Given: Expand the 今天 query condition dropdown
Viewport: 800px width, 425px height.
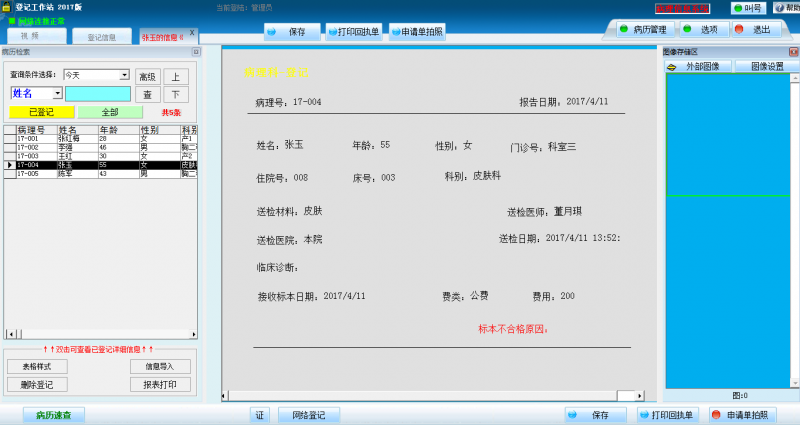Looking at the screenshot, I should 124,75.
